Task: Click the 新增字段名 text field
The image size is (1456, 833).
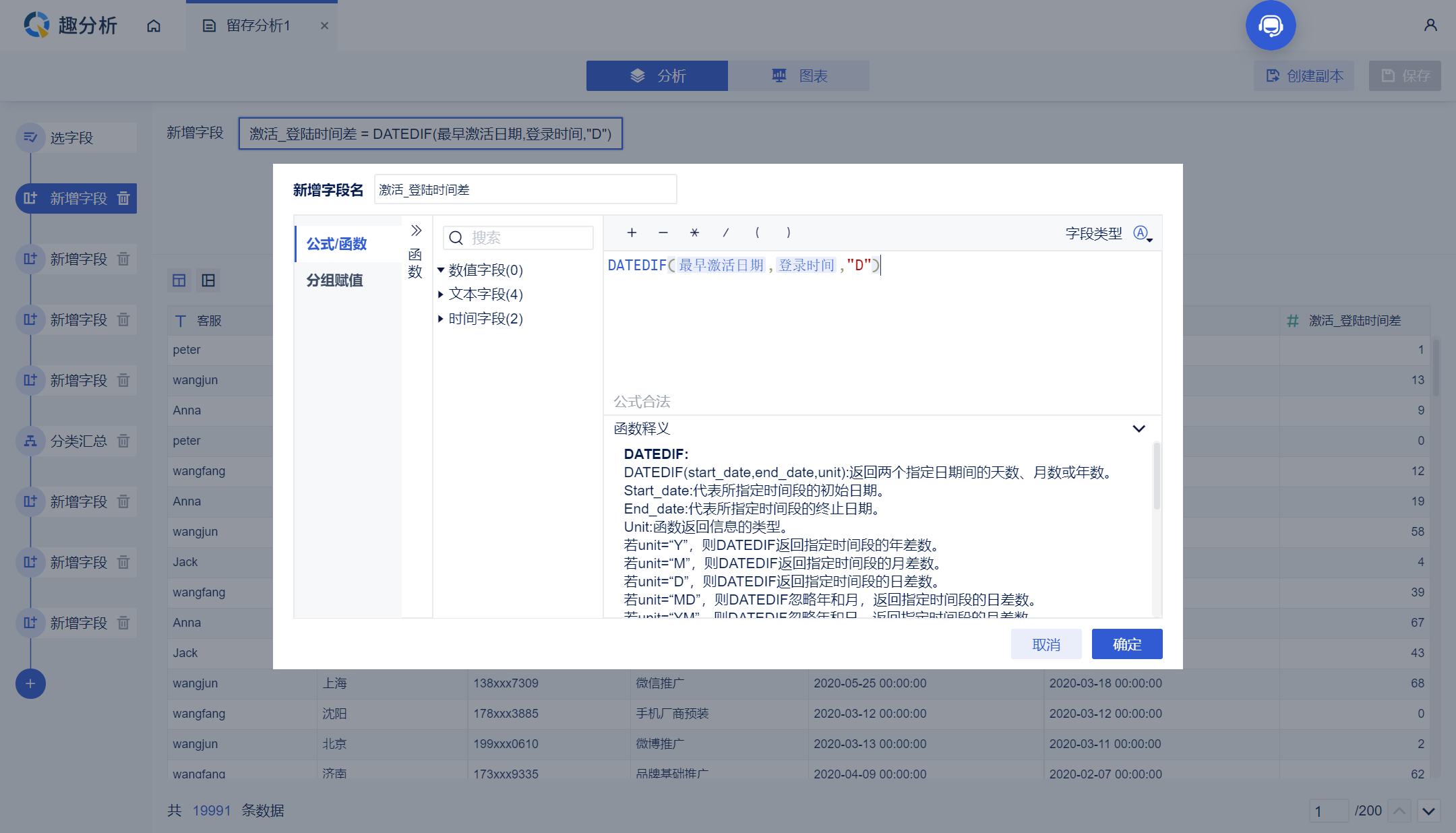Action: 525,189
